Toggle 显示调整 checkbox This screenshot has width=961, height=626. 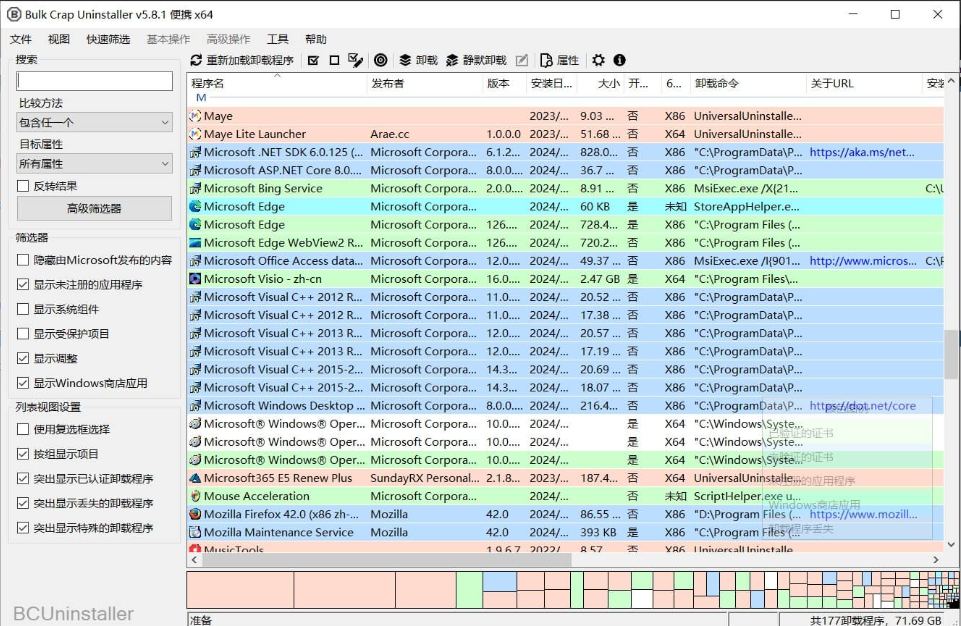tap(23, 358)
